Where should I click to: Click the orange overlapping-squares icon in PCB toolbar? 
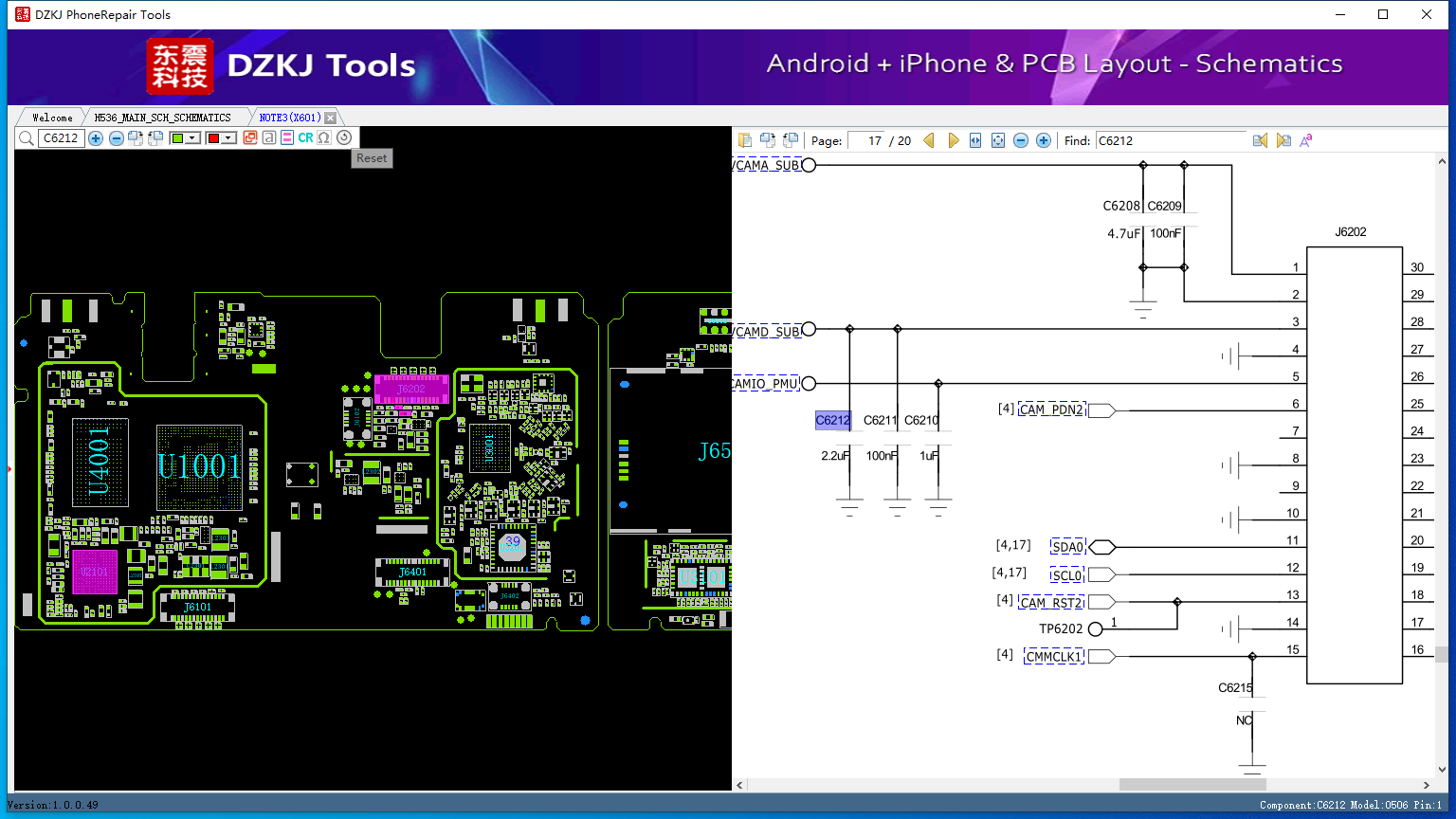250,138
